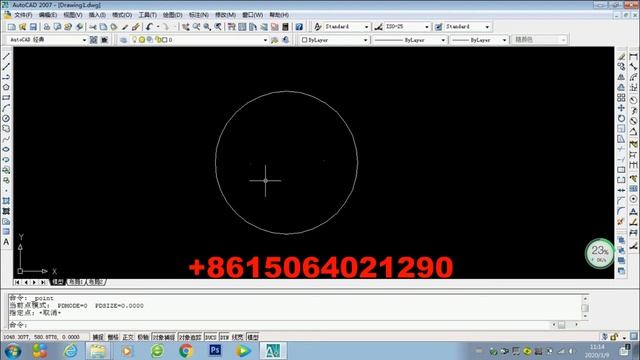Viewport: 640px width, 360px height.
Task: Toggle layer 0 lightbulb on/off
Action: tap(134, 40)
